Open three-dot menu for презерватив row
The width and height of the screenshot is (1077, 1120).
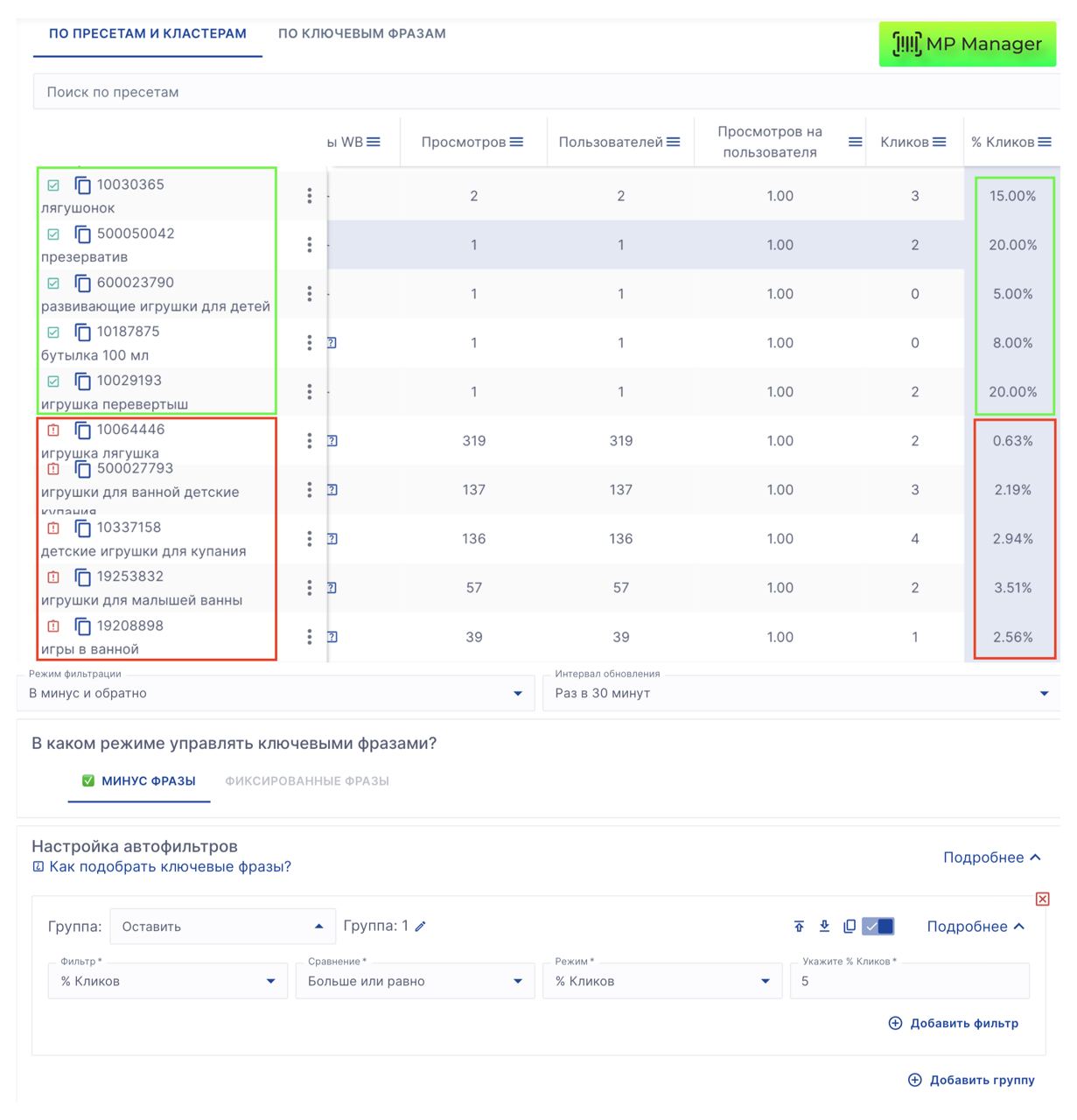pyautogui.click(x=309, y=245)
